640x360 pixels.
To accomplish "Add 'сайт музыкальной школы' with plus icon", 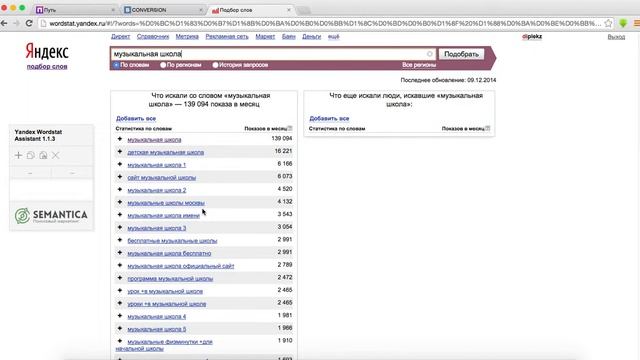I will tap(120, 177).
